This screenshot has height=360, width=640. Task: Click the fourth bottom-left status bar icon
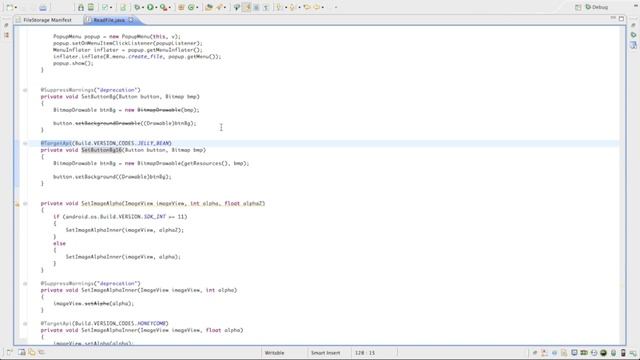(41, 352)
